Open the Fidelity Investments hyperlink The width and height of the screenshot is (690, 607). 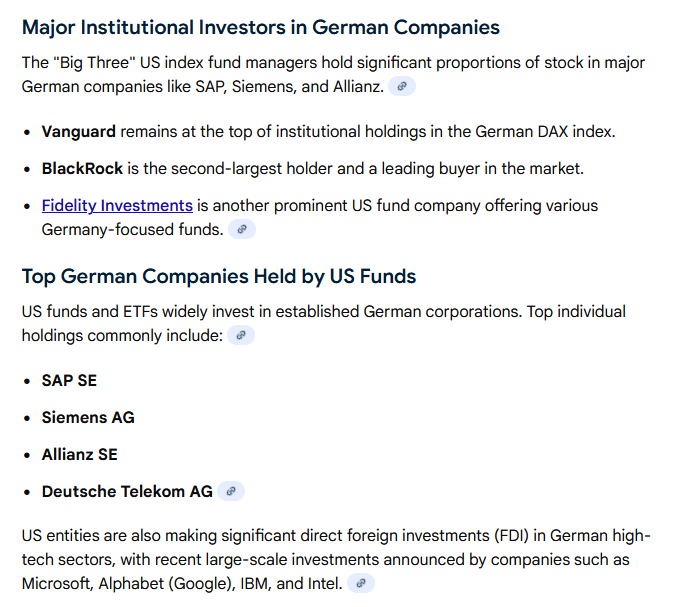[x=117, y=205]
